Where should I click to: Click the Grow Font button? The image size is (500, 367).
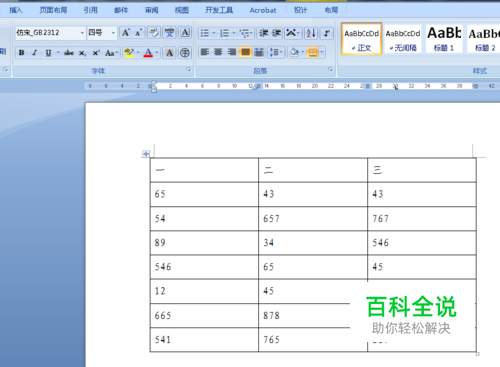[126, 33]
